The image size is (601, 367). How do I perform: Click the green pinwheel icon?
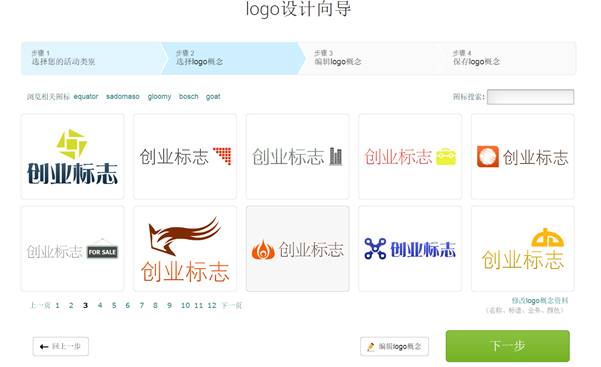point(72,144)
